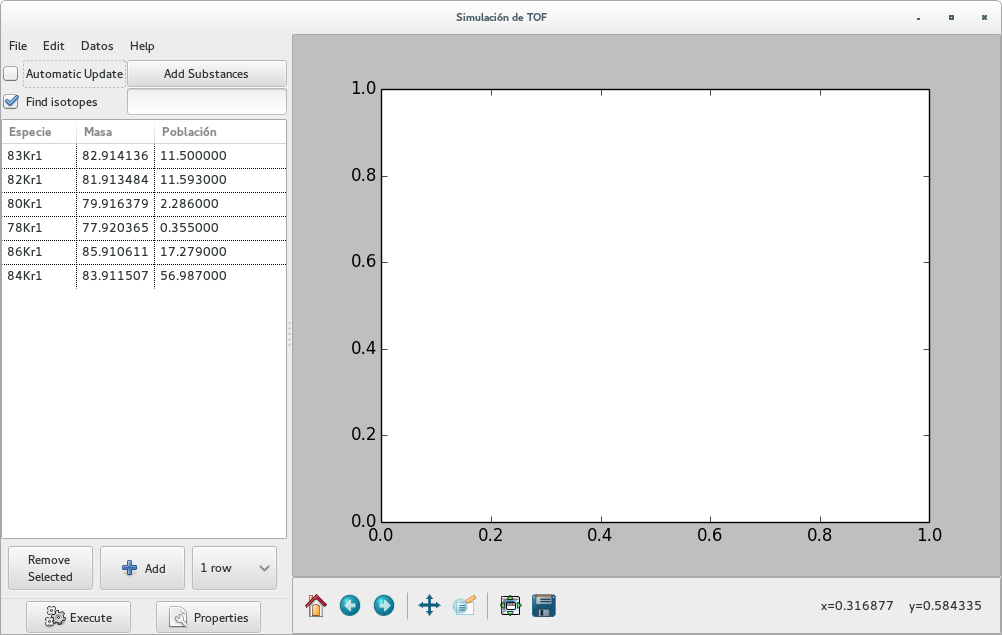The image size is (1002, 635).
Task: Select population value 11.593000
Action: click(220, 180)
